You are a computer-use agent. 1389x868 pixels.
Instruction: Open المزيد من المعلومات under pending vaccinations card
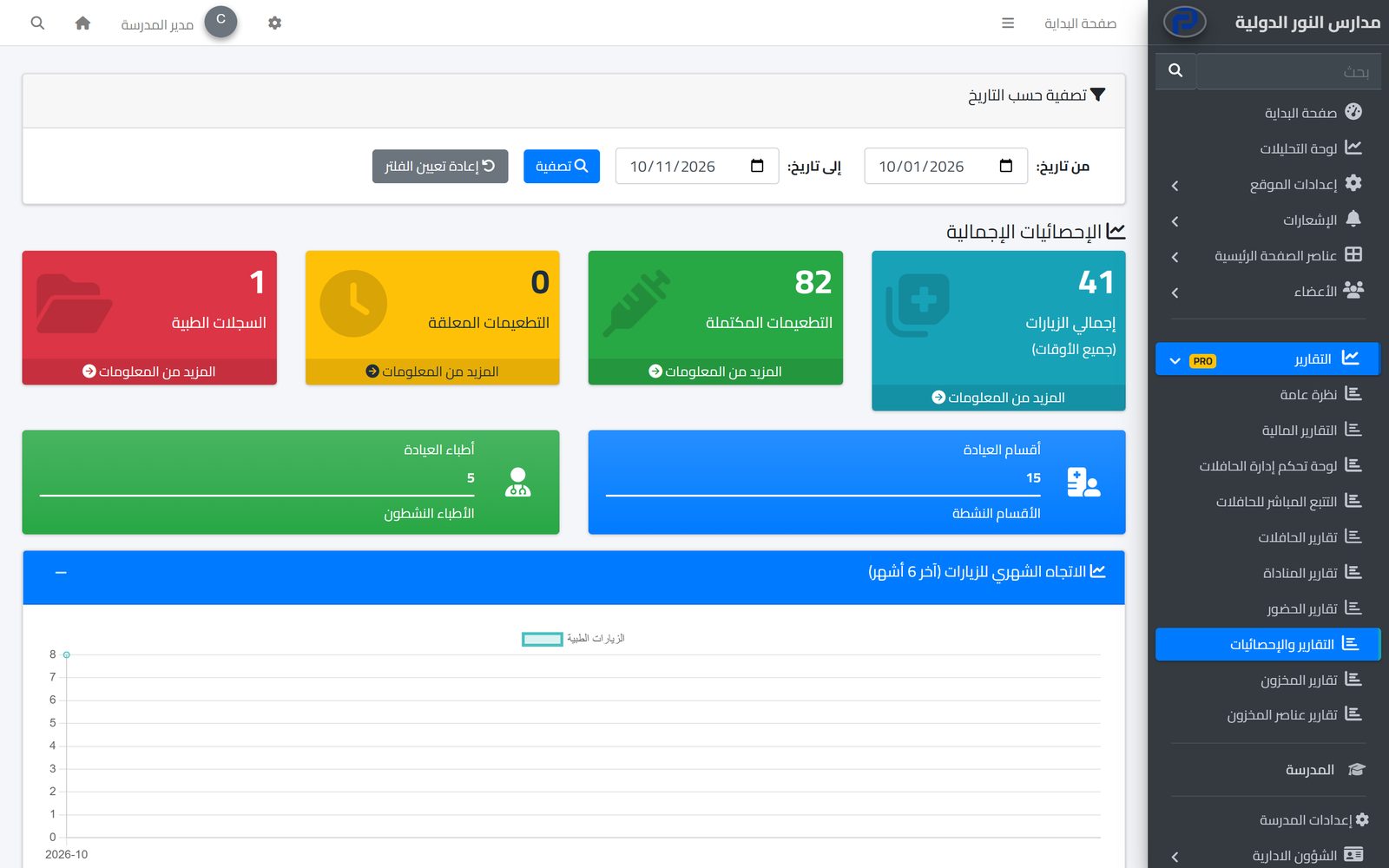click(x=432, y=372)
